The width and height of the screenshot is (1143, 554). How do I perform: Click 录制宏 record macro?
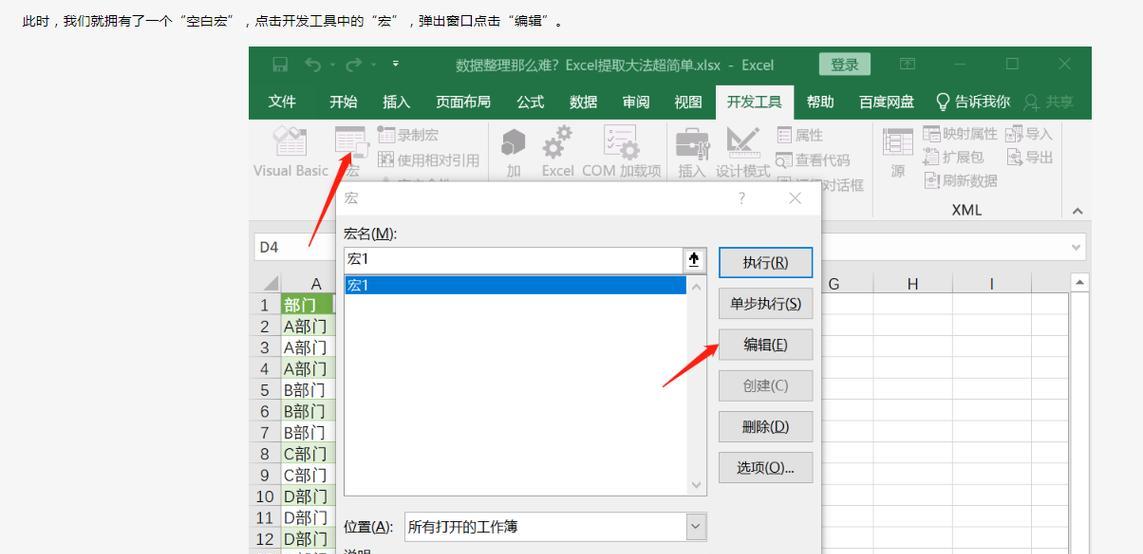pos(408,135)
